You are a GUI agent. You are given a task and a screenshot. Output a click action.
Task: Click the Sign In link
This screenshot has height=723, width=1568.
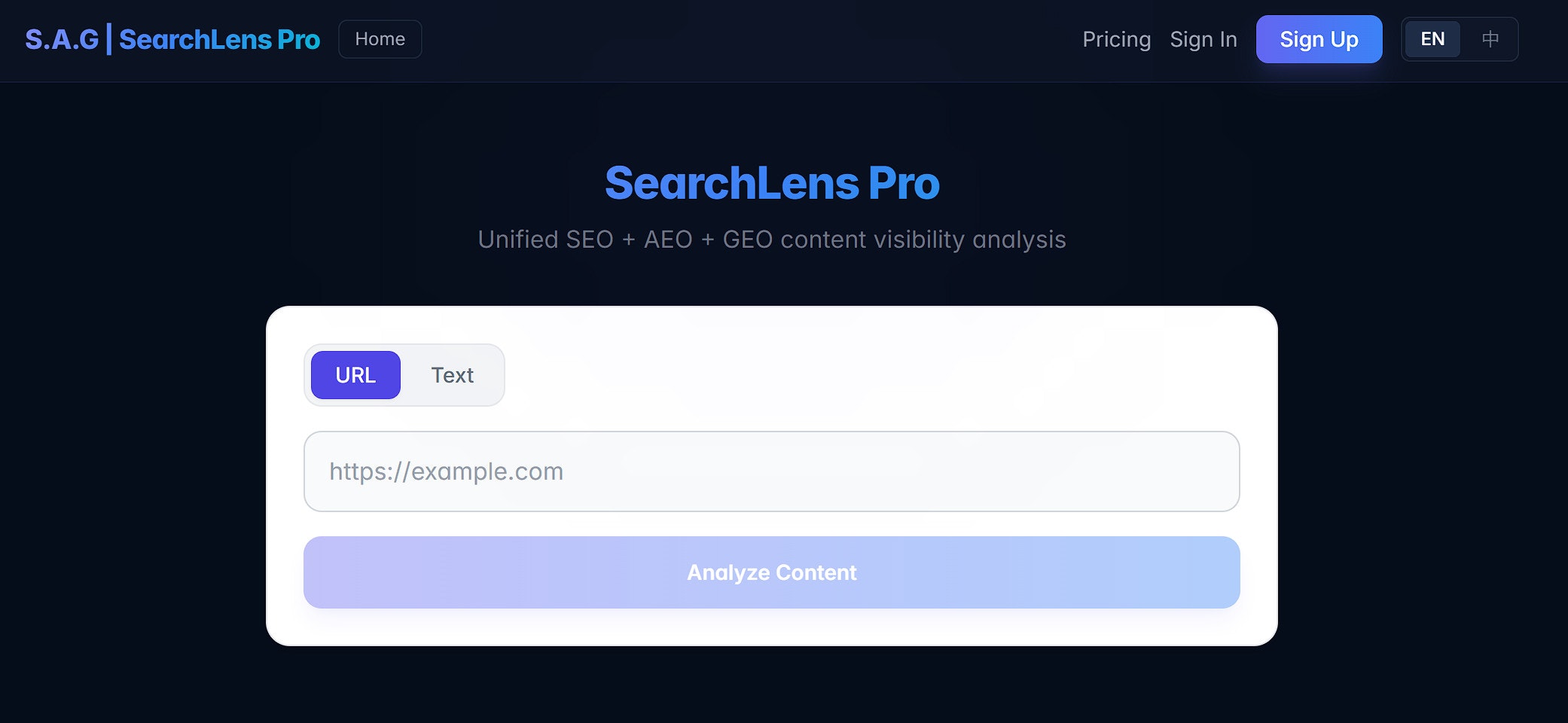point(1203,39)
